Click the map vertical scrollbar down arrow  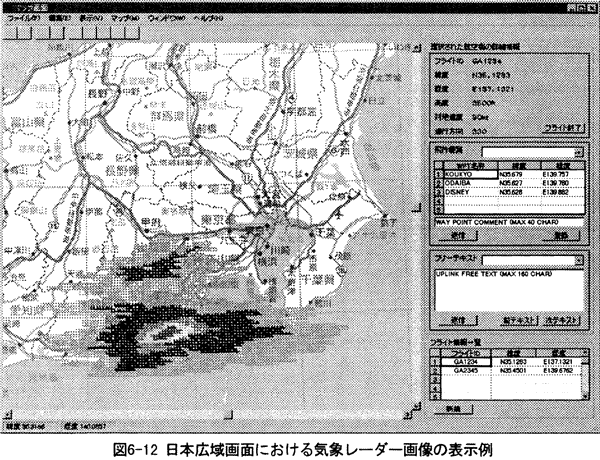pyautogui.click(x=416, y=406)
